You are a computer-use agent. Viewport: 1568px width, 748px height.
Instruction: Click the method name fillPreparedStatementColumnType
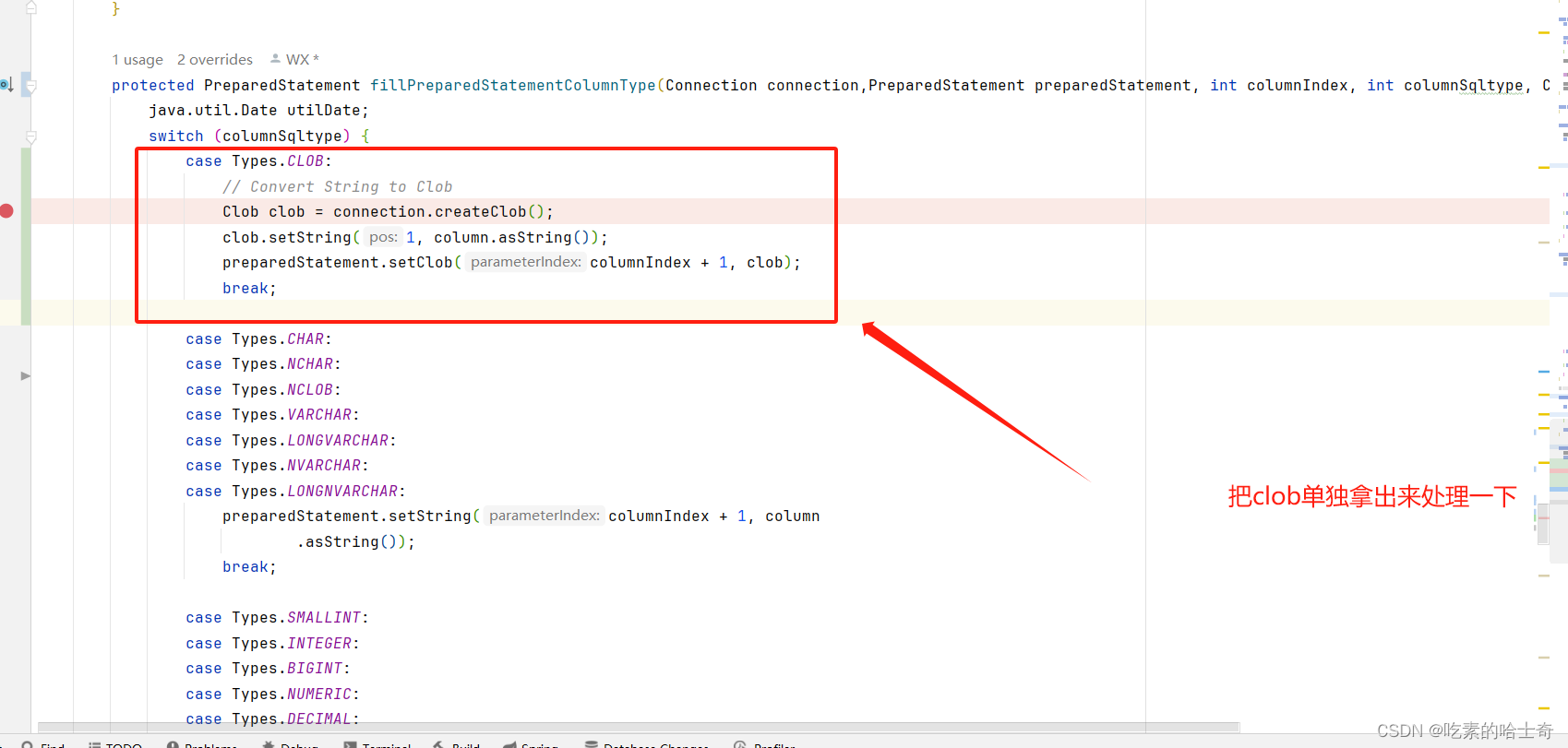click(x=513, y=86)
